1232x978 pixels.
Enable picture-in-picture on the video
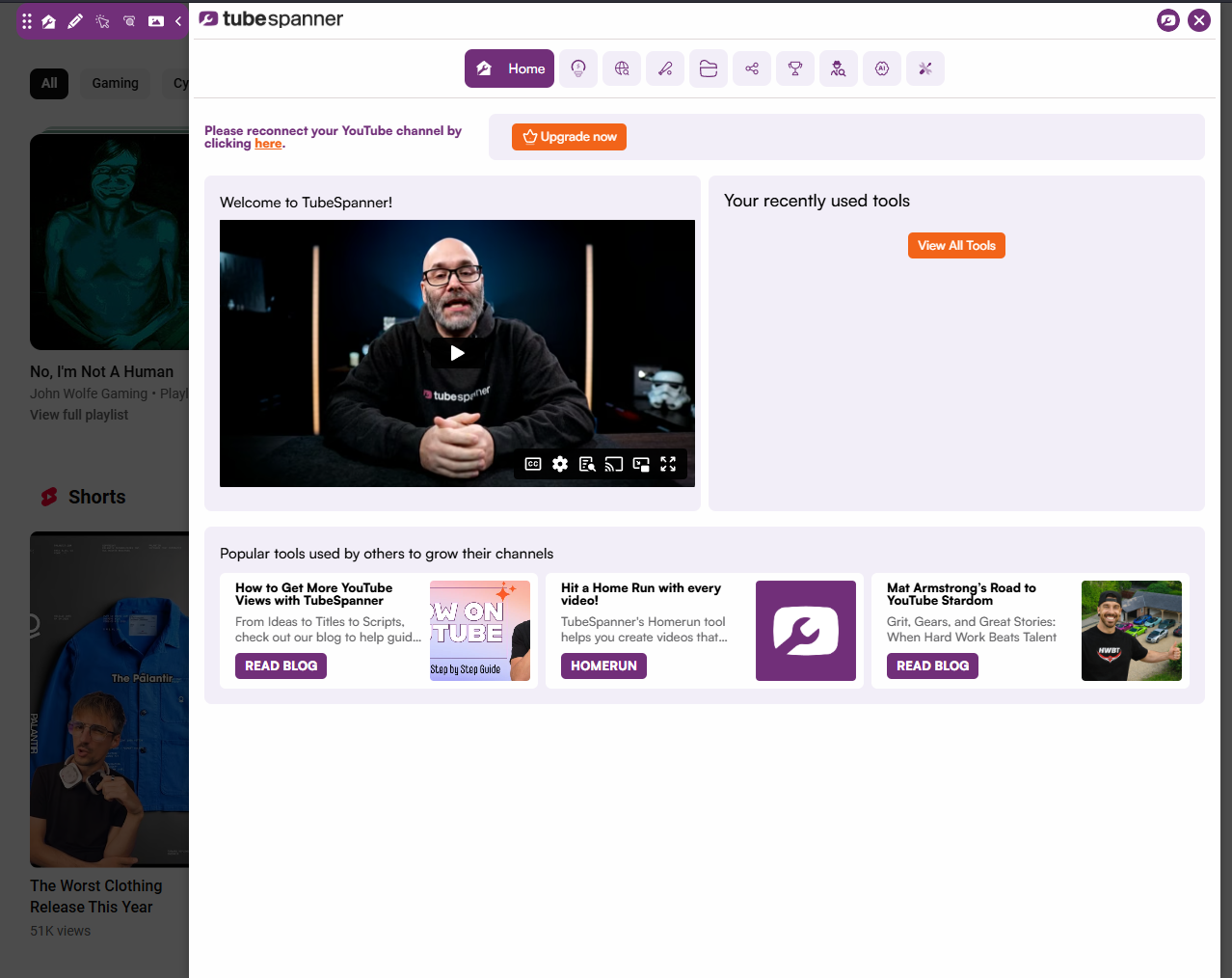click(641, 464)
